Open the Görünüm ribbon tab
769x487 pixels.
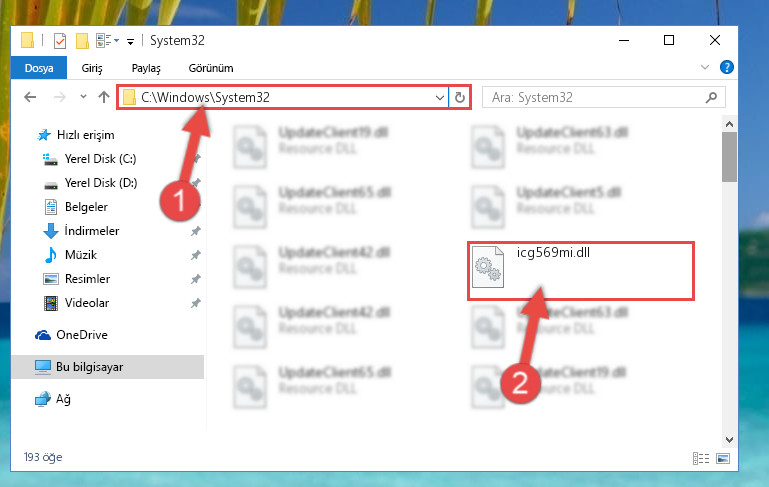pos(211,68)
